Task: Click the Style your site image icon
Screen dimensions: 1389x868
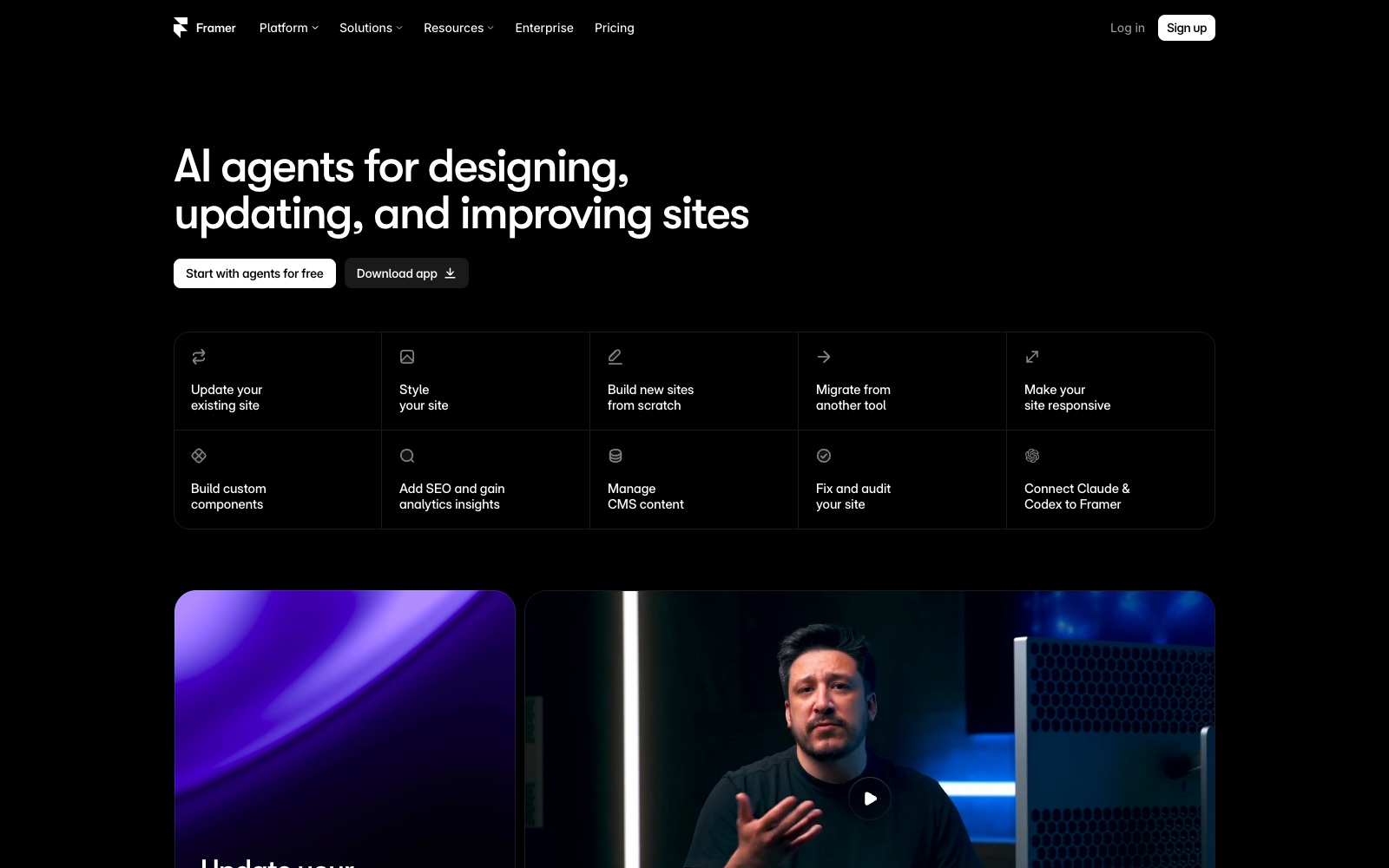Action: [407, 357]
